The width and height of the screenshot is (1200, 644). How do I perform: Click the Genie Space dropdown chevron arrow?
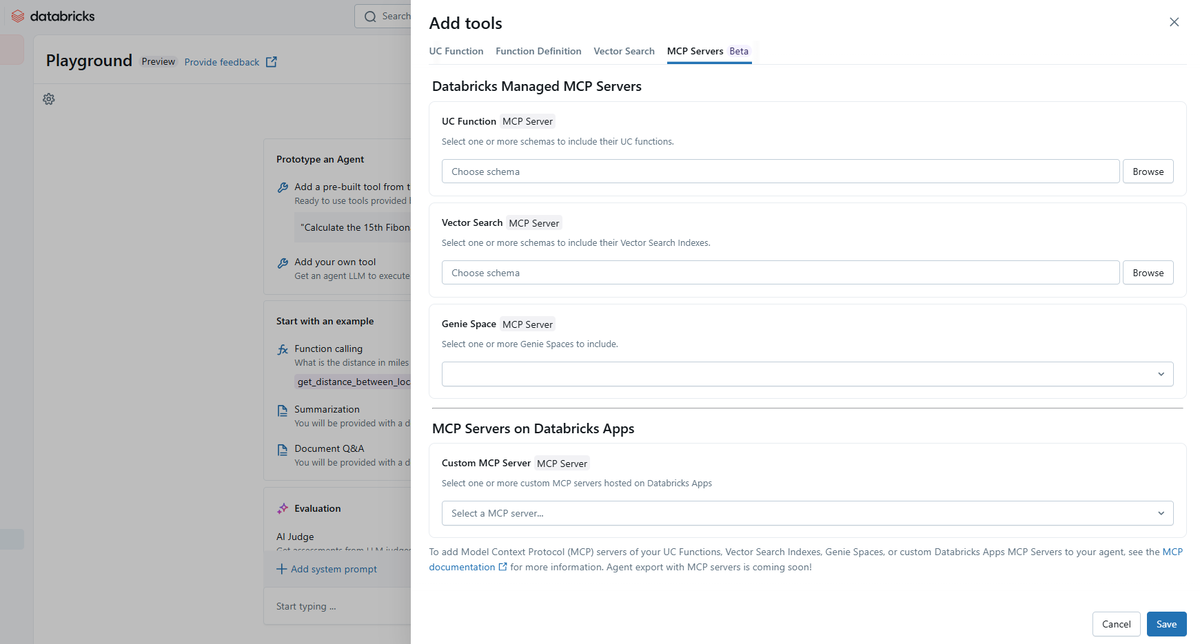[x=1161, y=374]
